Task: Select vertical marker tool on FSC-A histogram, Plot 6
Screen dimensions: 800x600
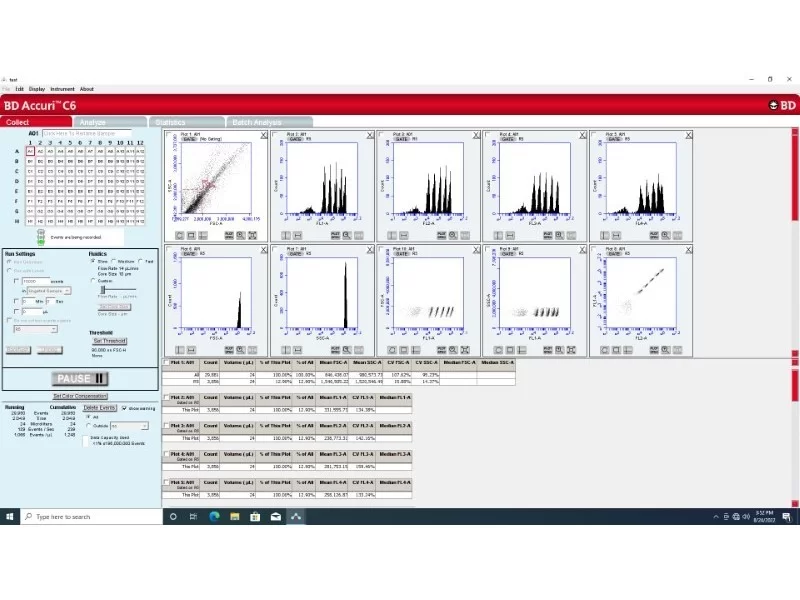Action: pos(180,350)
